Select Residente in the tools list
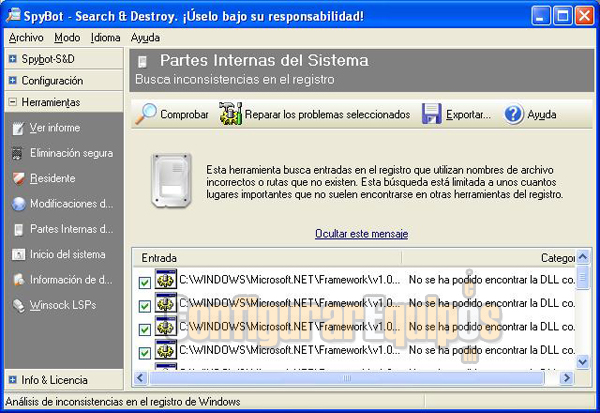600x413 pixels. pos(52,178)
